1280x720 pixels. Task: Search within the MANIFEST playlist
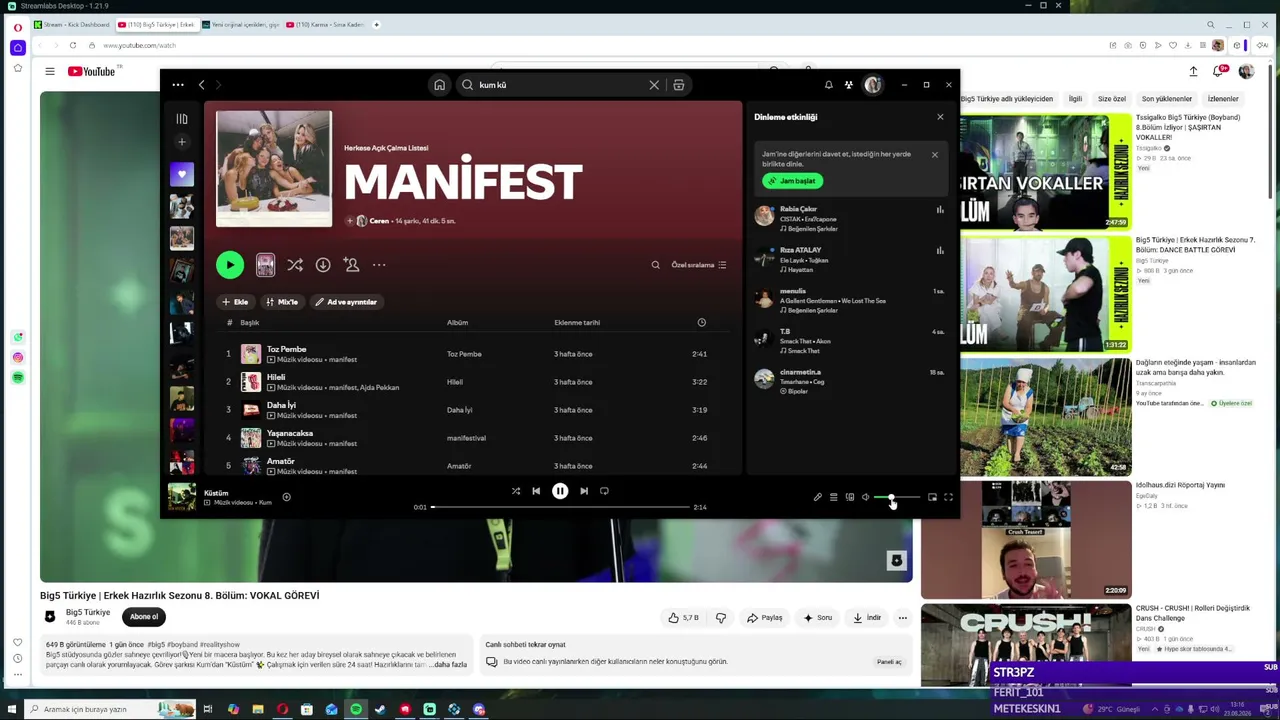click(x=656, y=265)
